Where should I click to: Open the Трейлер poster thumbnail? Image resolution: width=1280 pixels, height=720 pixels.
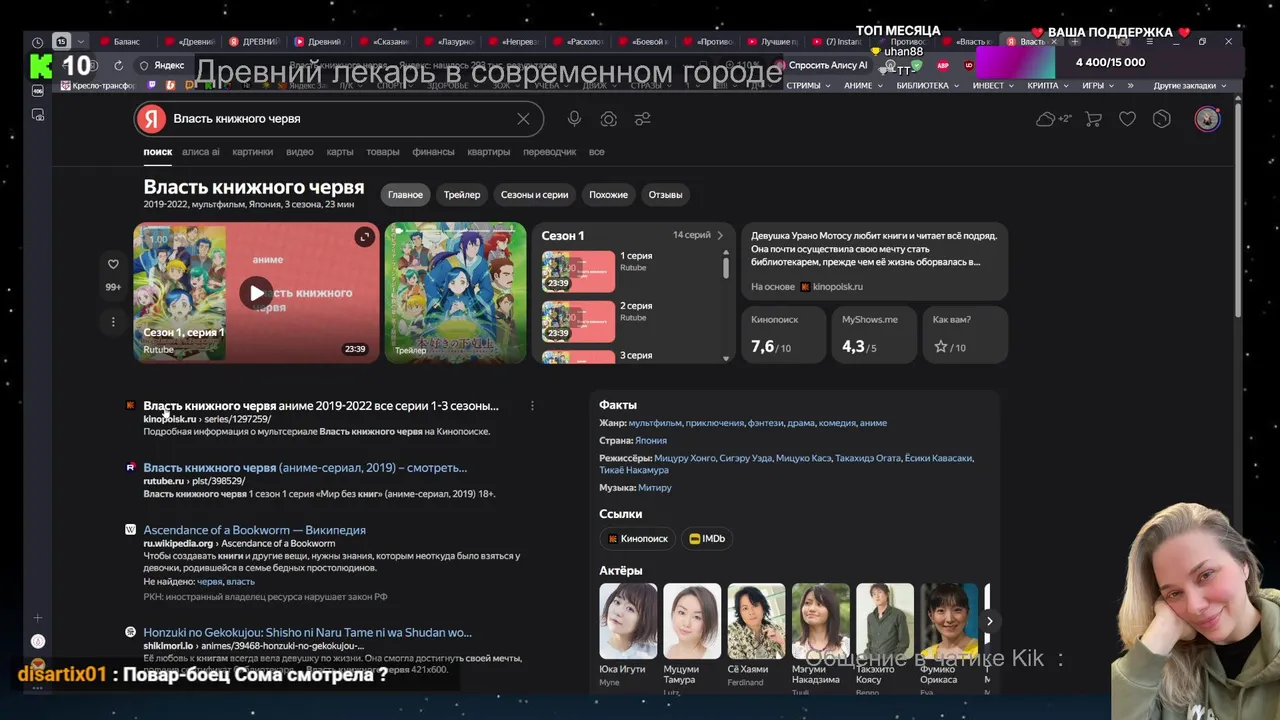pyautogui.click(x=455, y=292)
